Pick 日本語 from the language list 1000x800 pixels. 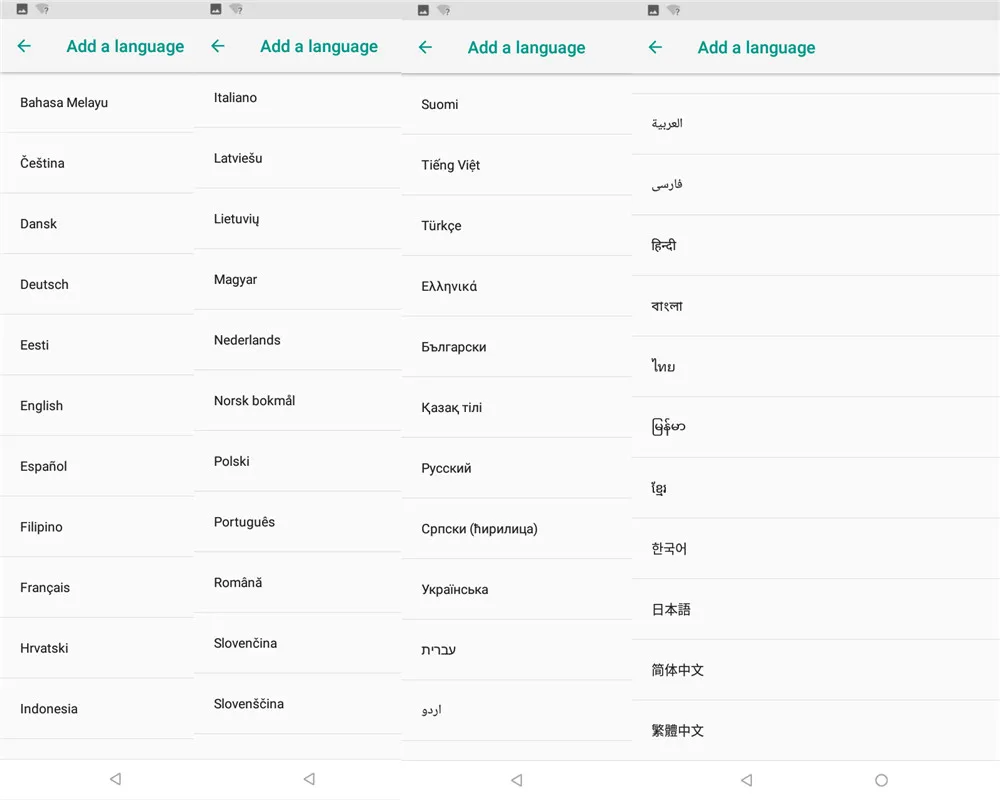click(x=671, y=609)
